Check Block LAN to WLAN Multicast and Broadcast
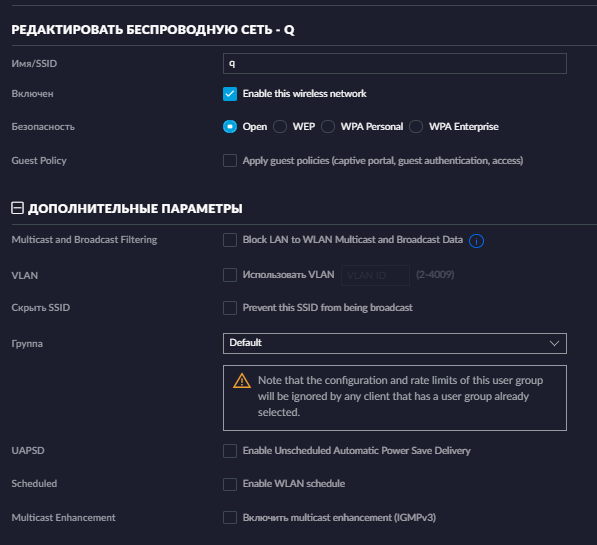This screenshot has height=545, width=597. [x=230, y=240]
